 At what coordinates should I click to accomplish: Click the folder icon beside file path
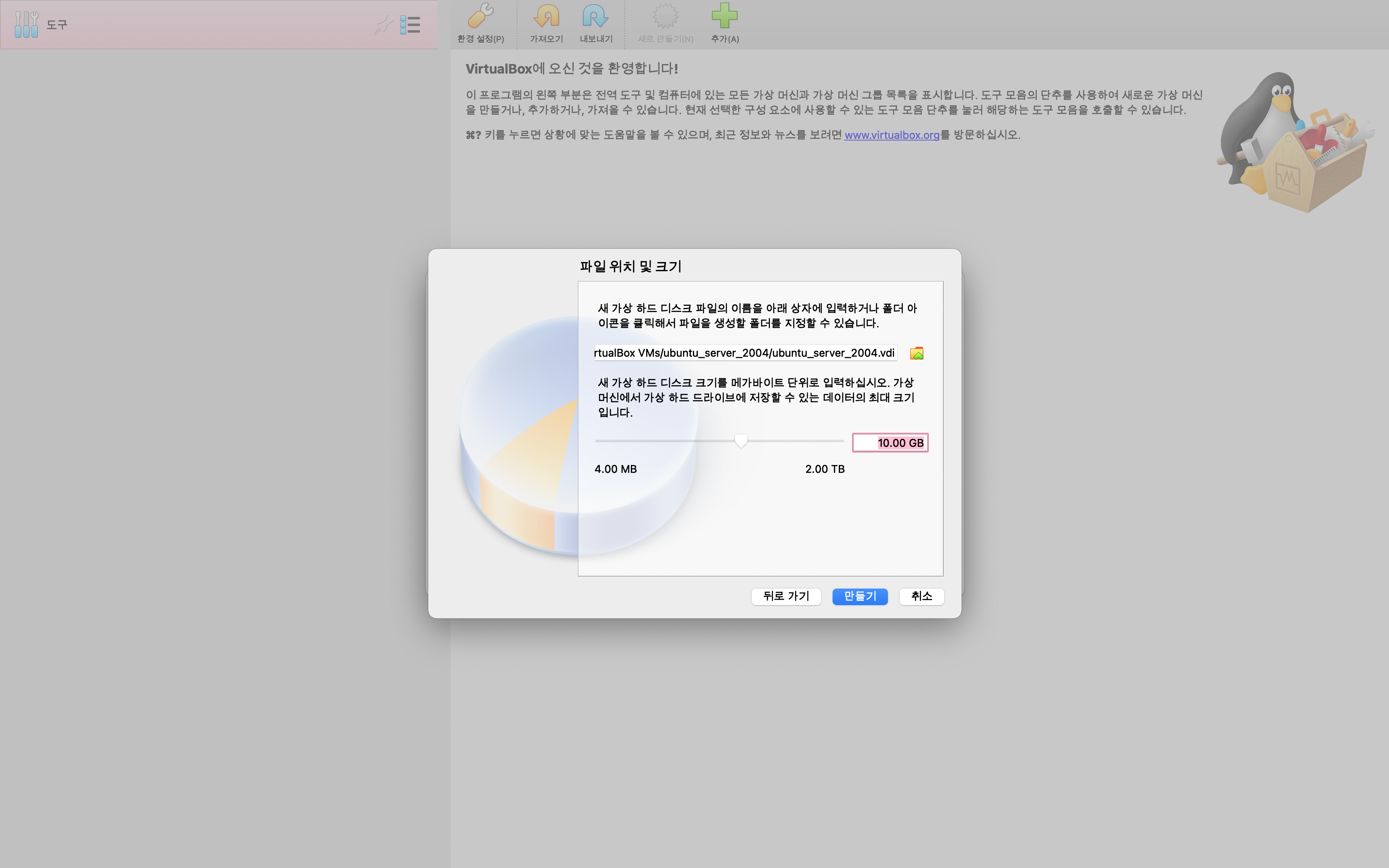916,353
